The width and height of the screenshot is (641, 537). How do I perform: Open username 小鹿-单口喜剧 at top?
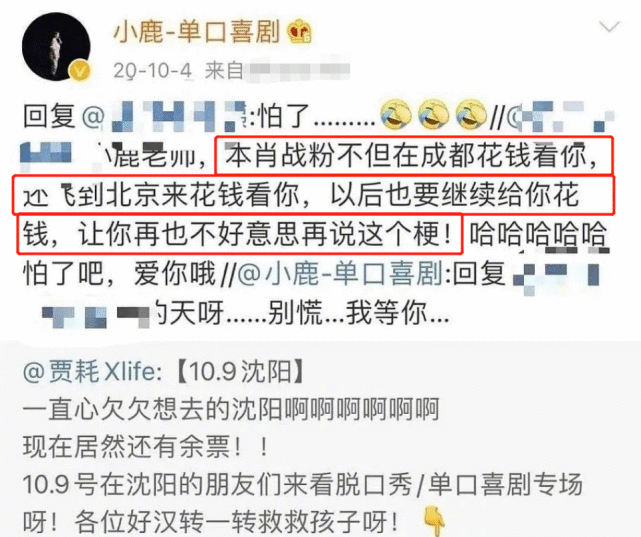(x=197, y=32)
